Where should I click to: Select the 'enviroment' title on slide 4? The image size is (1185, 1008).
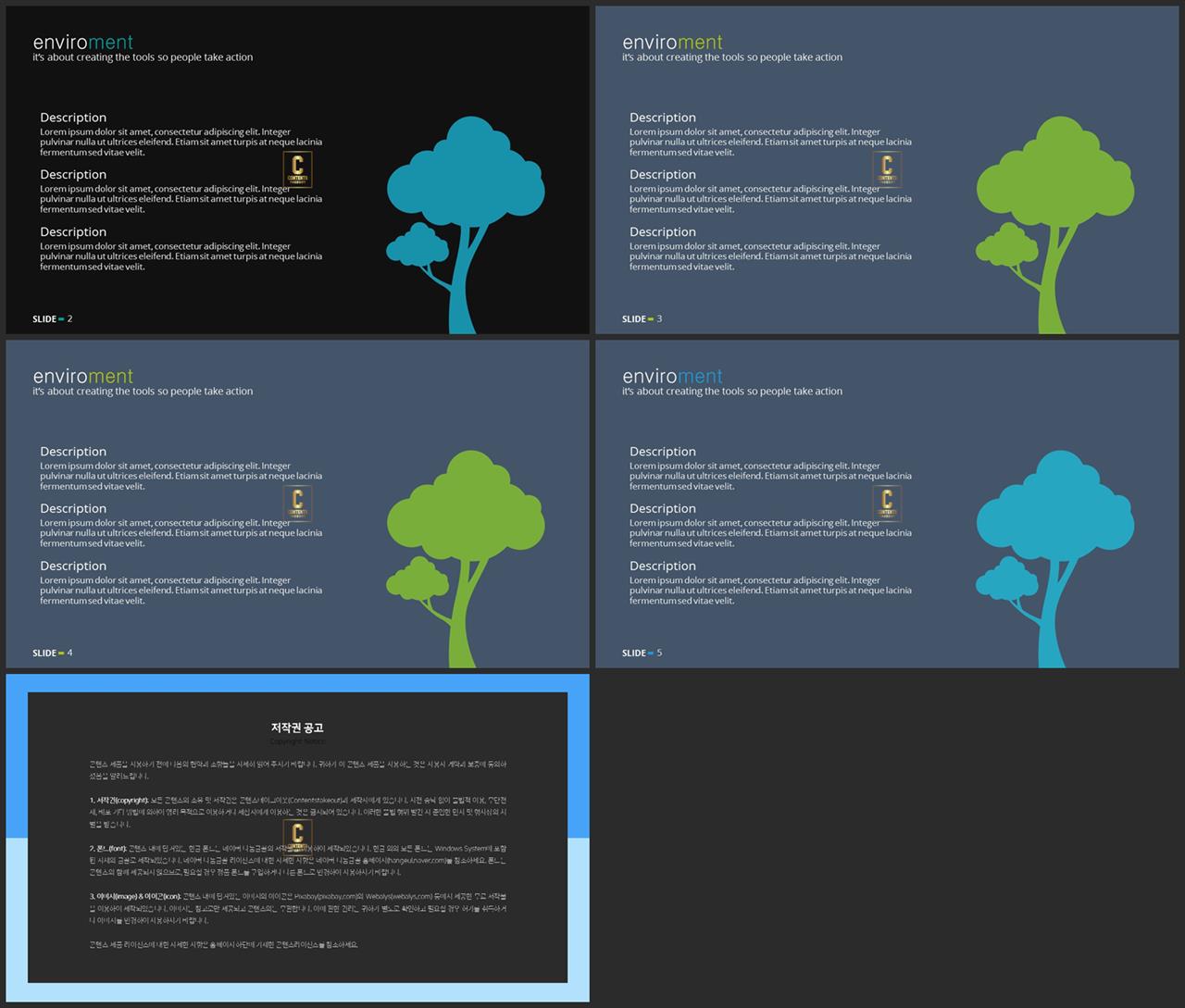pos(83,376)
